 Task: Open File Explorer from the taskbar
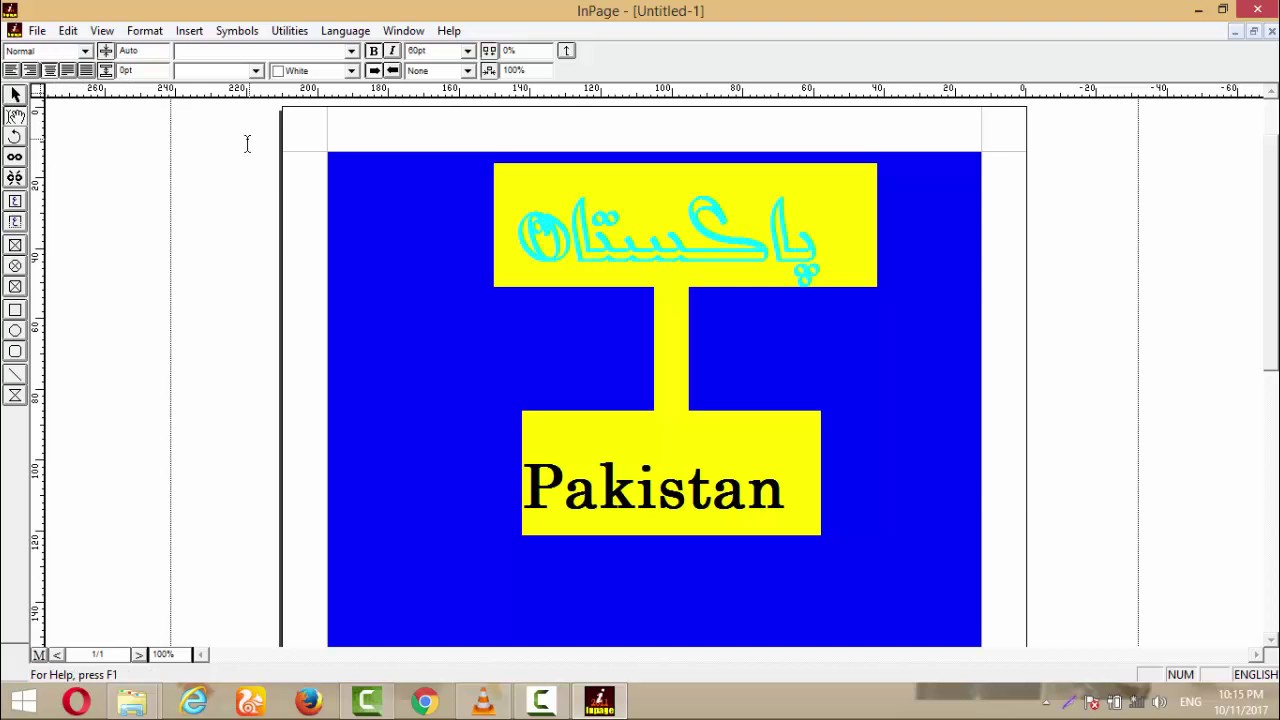tap(132, 701)
